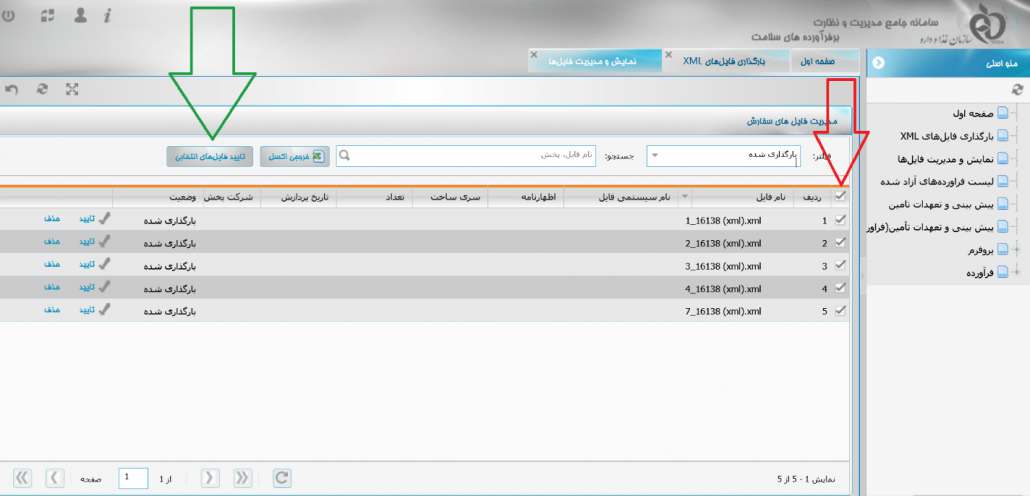
Task: Expand the فرآورده tree node
Action: pos(1017,272)
